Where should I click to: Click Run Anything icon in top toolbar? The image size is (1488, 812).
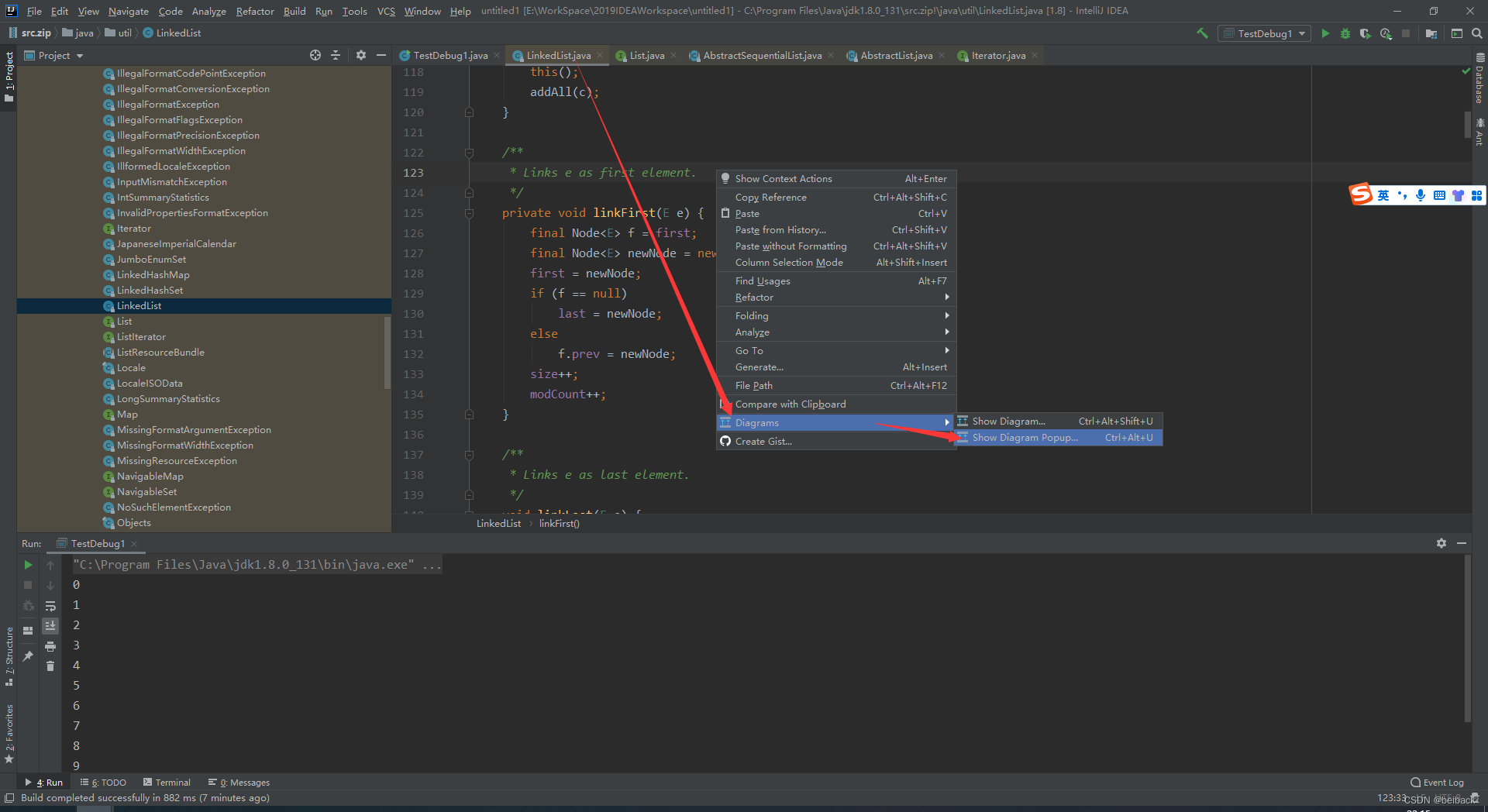(x=1457, y=33)
